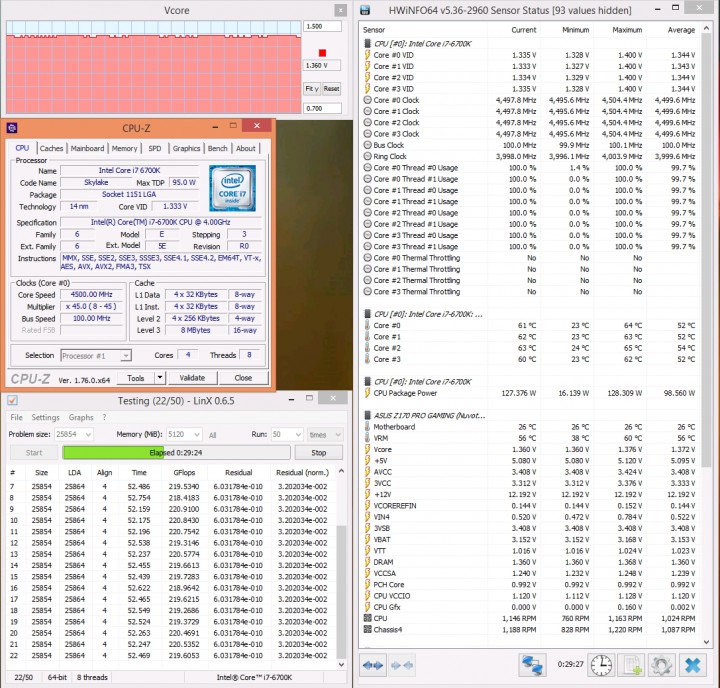The height and width of the screenshot is (688, 720).
Task: Open the LinX Graphs menu
Action: (81, 417)
